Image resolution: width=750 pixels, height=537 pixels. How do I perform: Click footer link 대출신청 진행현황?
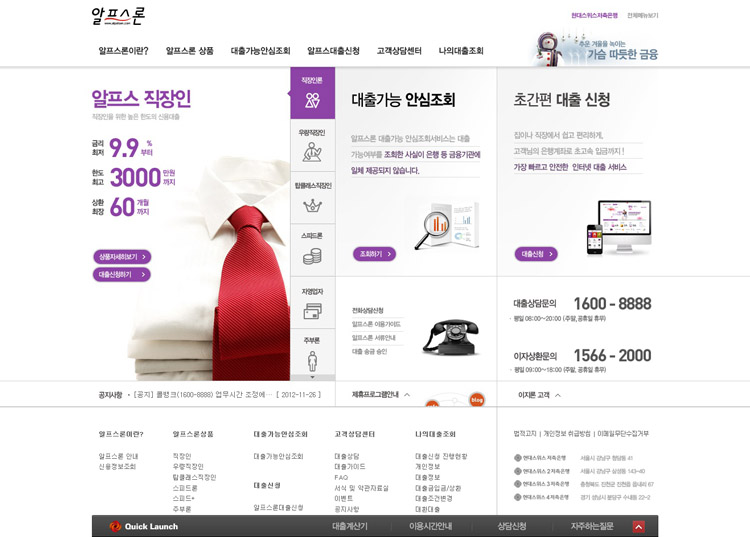pos(441,456)
